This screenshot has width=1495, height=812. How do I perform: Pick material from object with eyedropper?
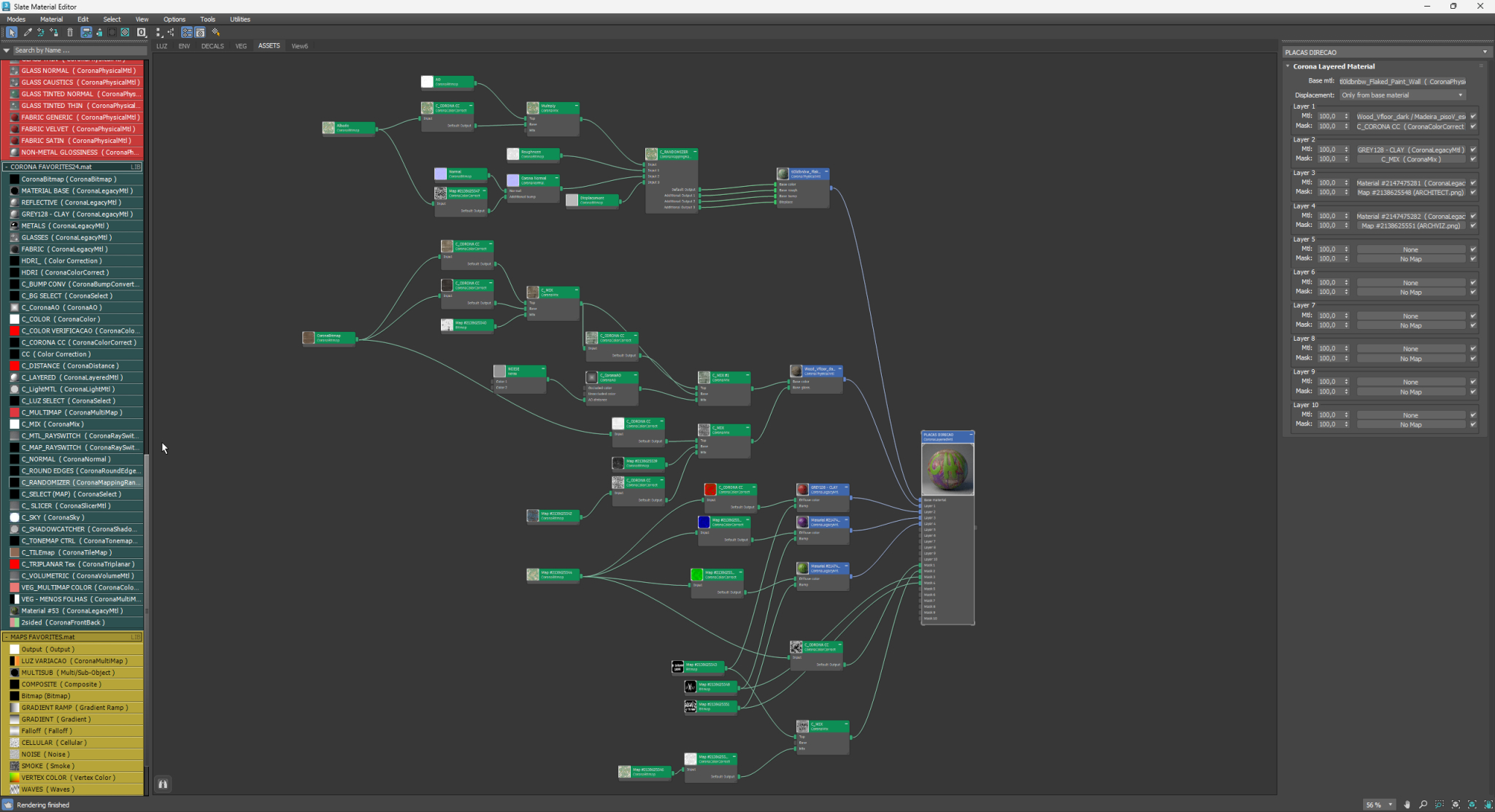click(28, 32)
